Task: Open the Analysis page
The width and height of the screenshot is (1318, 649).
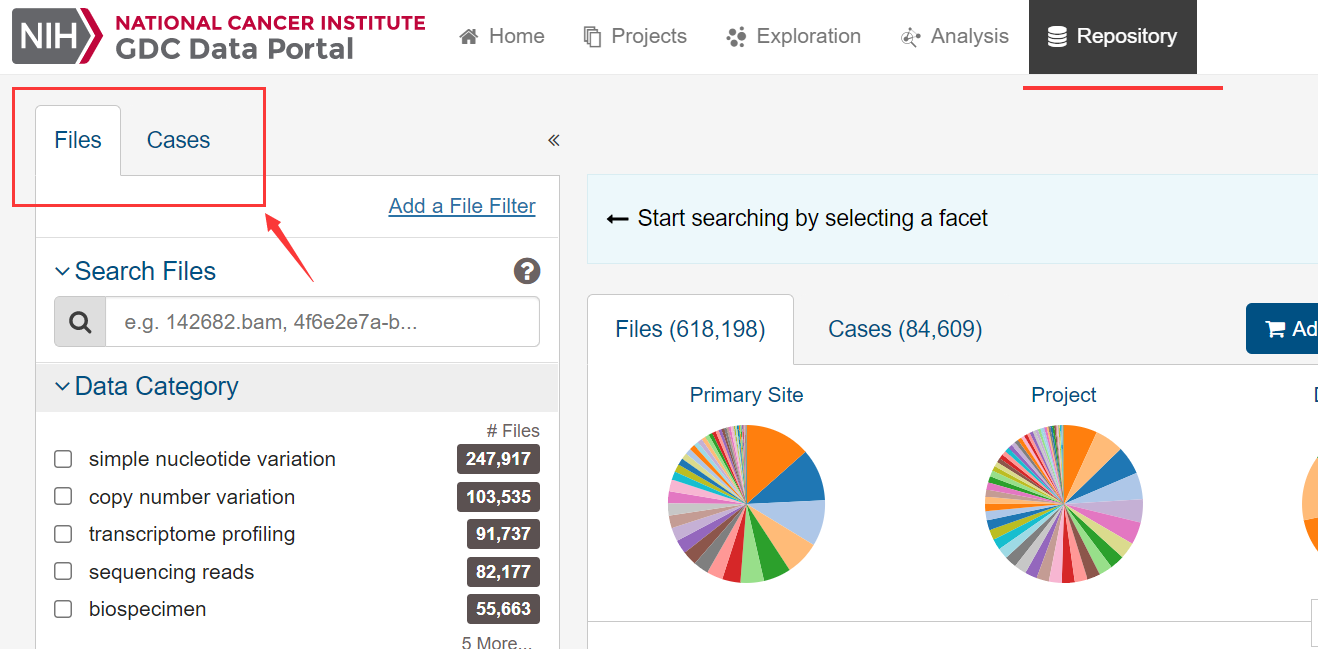Action: pyautogui.click(x=954, y=37)
